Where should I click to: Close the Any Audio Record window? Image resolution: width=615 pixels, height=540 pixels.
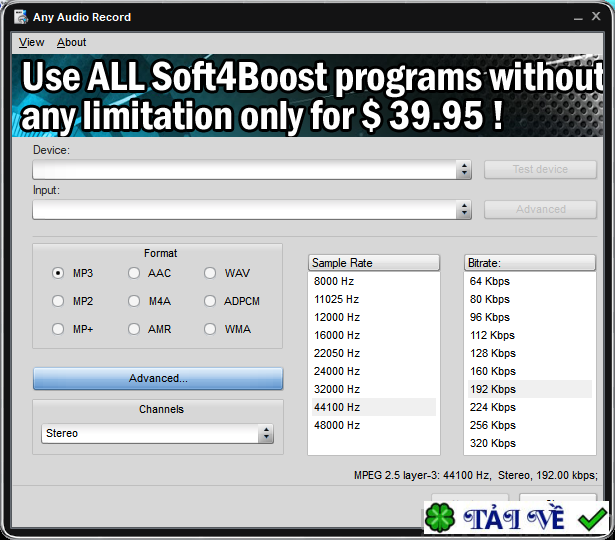(x=596, y=16)
